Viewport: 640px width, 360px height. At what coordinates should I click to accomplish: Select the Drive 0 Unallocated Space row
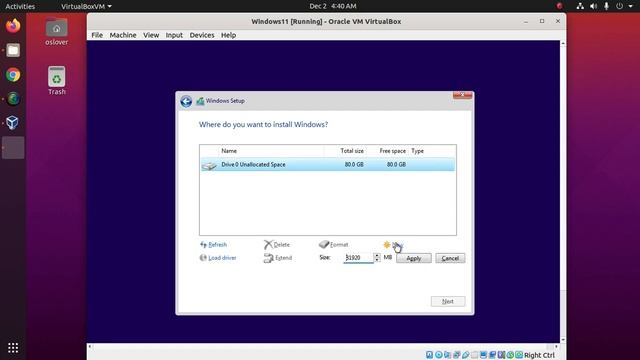(x=327, y=164)
